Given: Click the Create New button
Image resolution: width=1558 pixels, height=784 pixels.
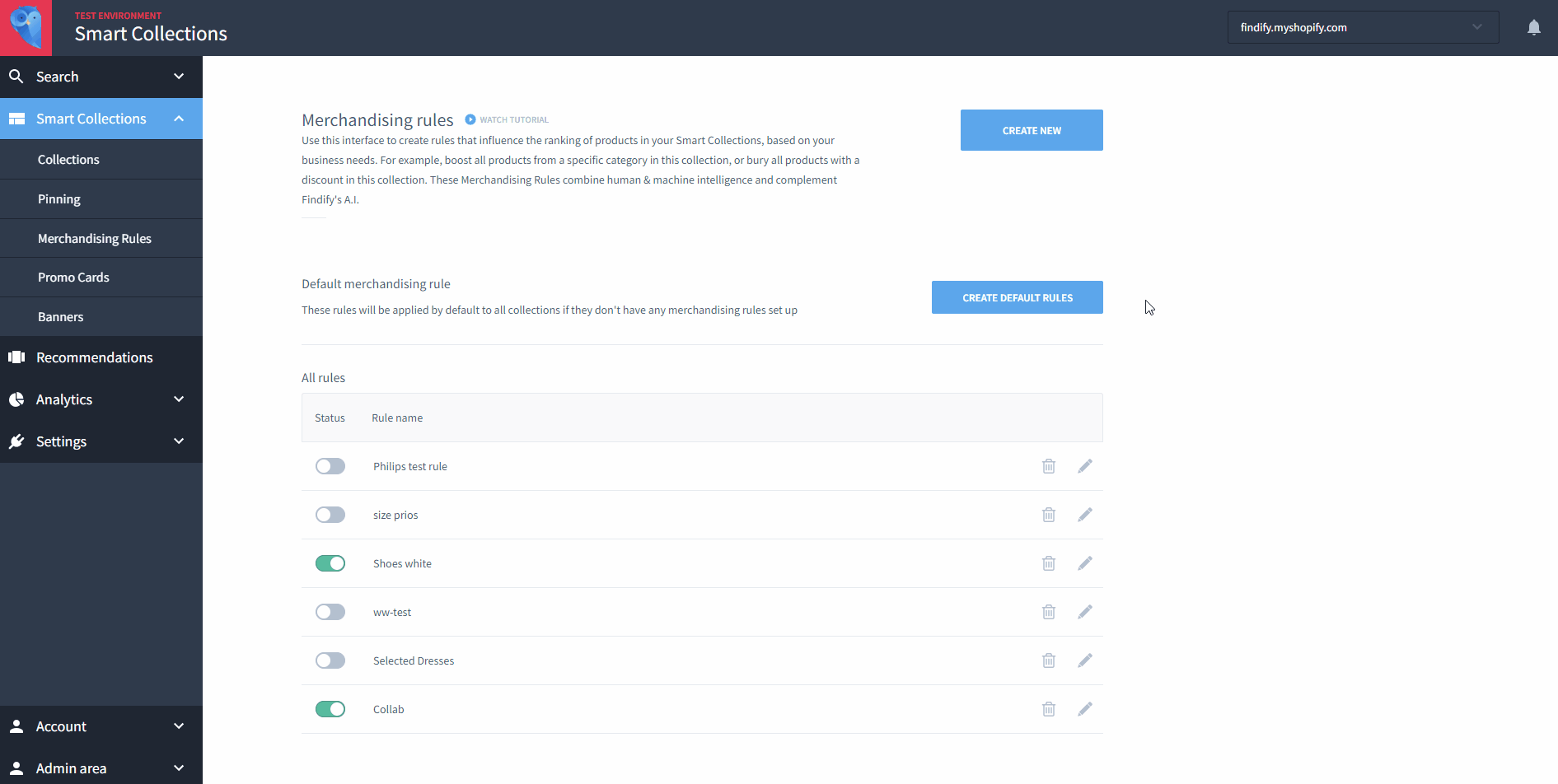Looking at the screenshot, I should coord(1032,130).
